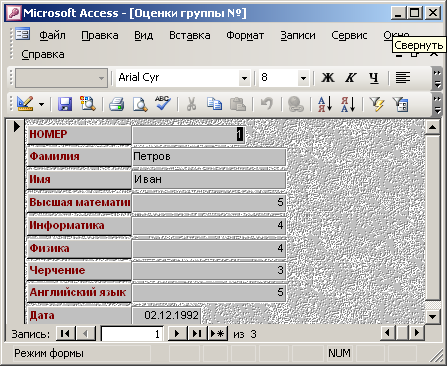Click the Cut scissors icon
This screenshot has width=447, height=366.
click(x=191, y=104)
